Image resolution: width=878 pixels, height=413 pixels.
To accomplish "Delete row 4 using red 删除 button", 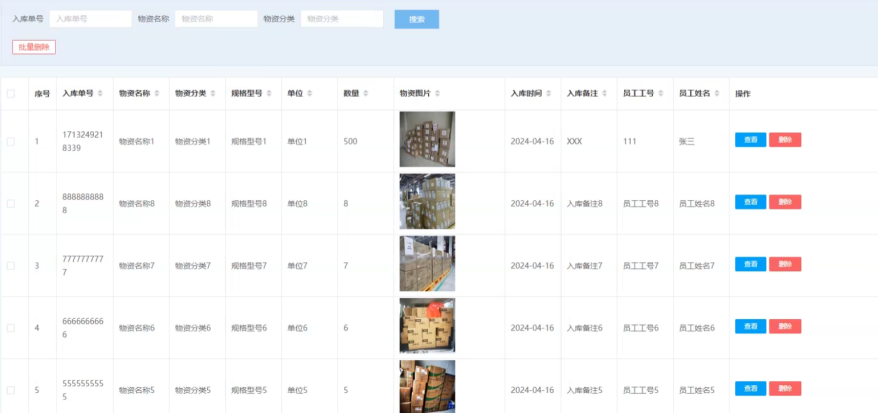I will click(x=785, y=327).
